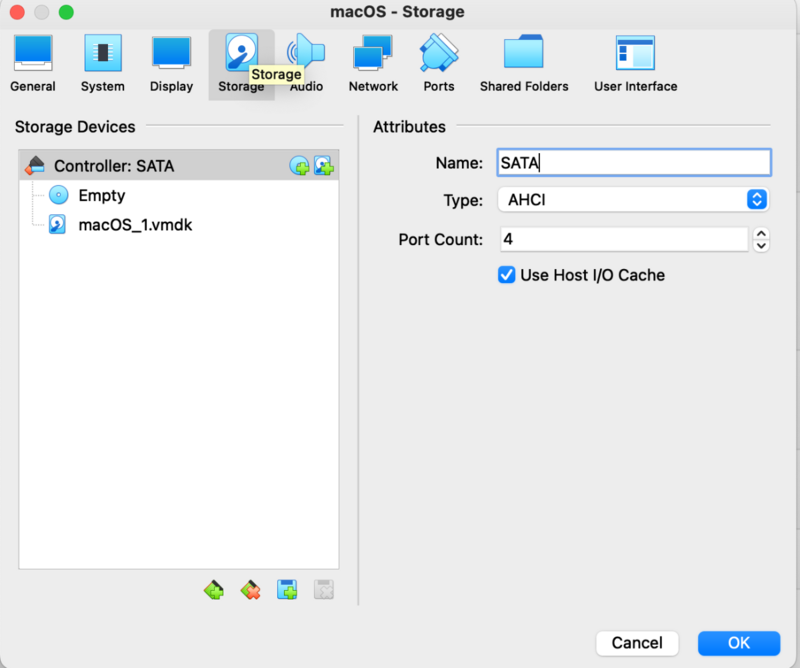
Task: Decrease Port Count with down arrow
Action: pos(761,245)
